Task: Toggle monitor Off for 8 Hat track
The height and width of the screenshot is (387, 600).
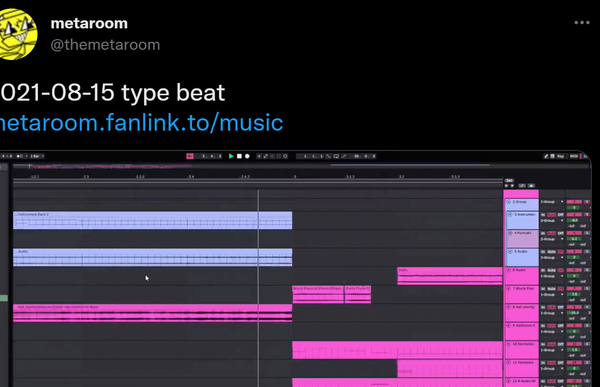Action: pos(561,307)
